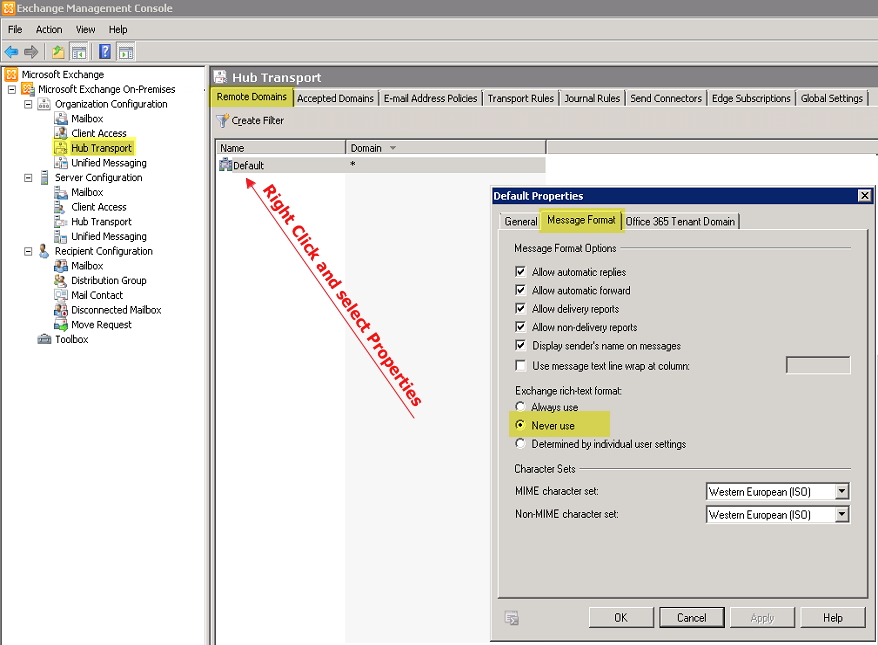The height and width of the screenshot is (645, 878).
Task: Click the Back arrow toolbar icon
Action: point(11,52)
